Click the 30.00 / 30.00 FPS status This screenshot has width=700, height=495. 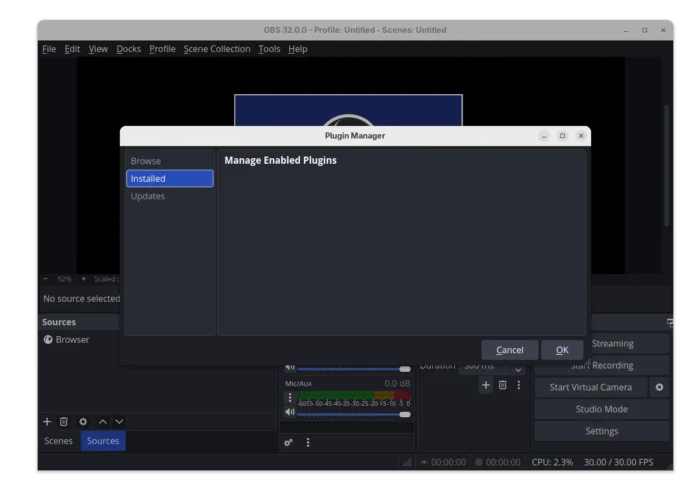point(619,462)
